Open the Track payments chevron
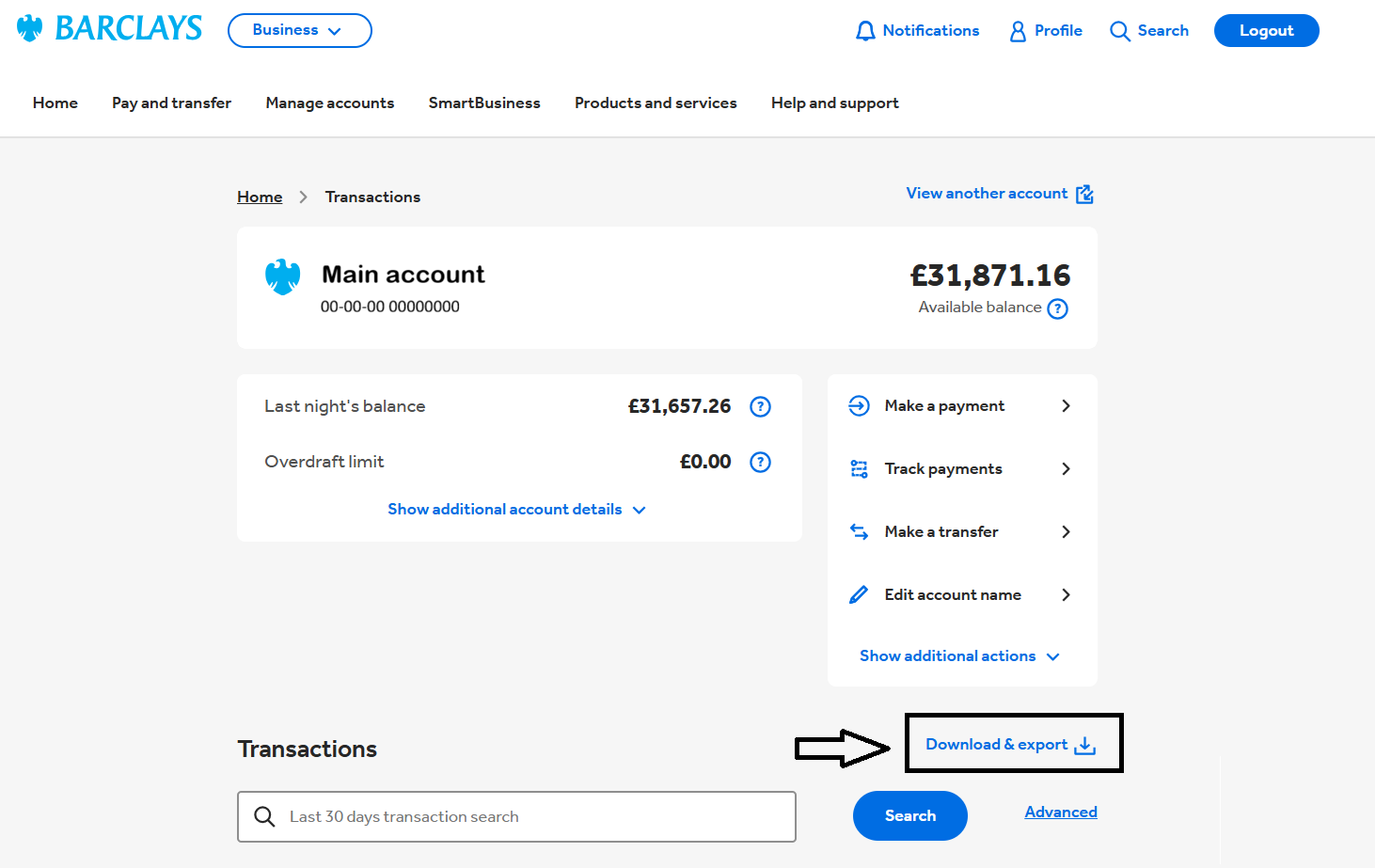The width and height of the screenshot is (1375, 868). (x=1066, y=468)
